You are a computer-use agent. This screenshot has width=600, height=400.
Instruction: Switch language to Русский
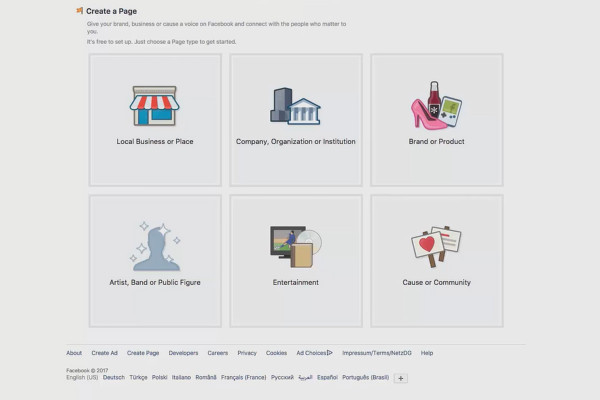pos(282,377)
